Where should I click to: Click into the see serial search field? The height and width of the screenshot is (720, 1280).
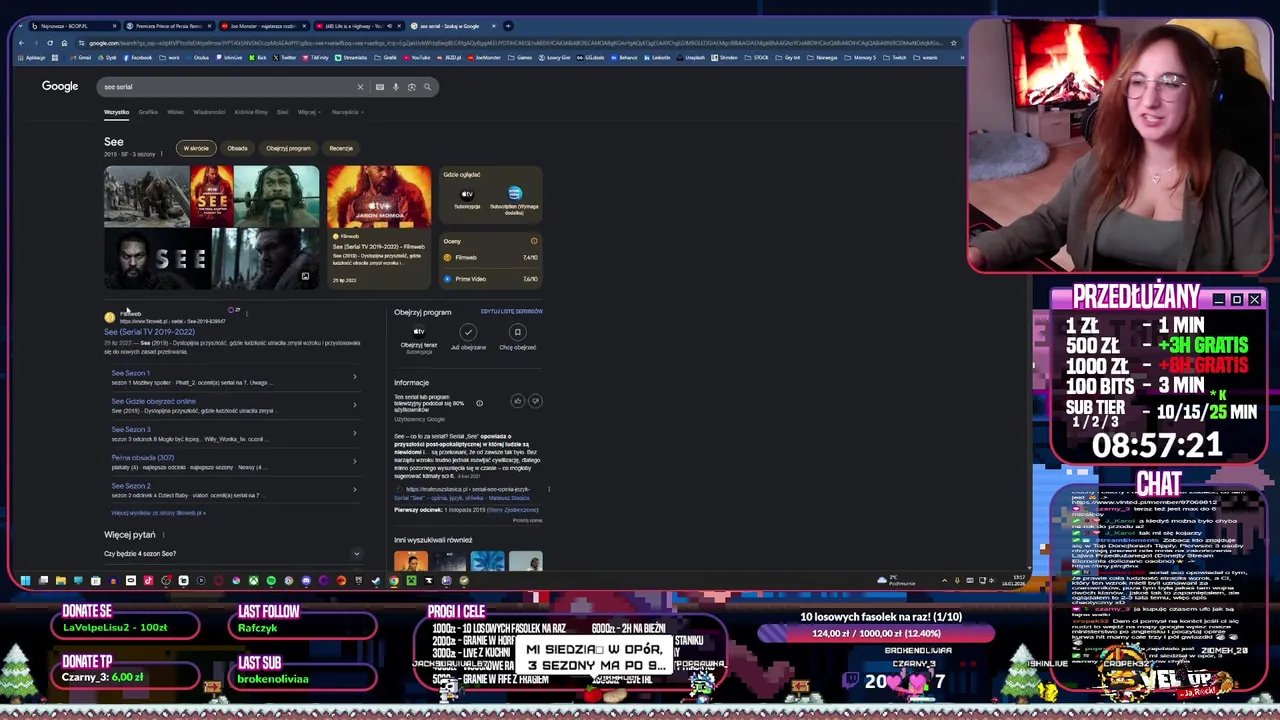coord(228,87)
